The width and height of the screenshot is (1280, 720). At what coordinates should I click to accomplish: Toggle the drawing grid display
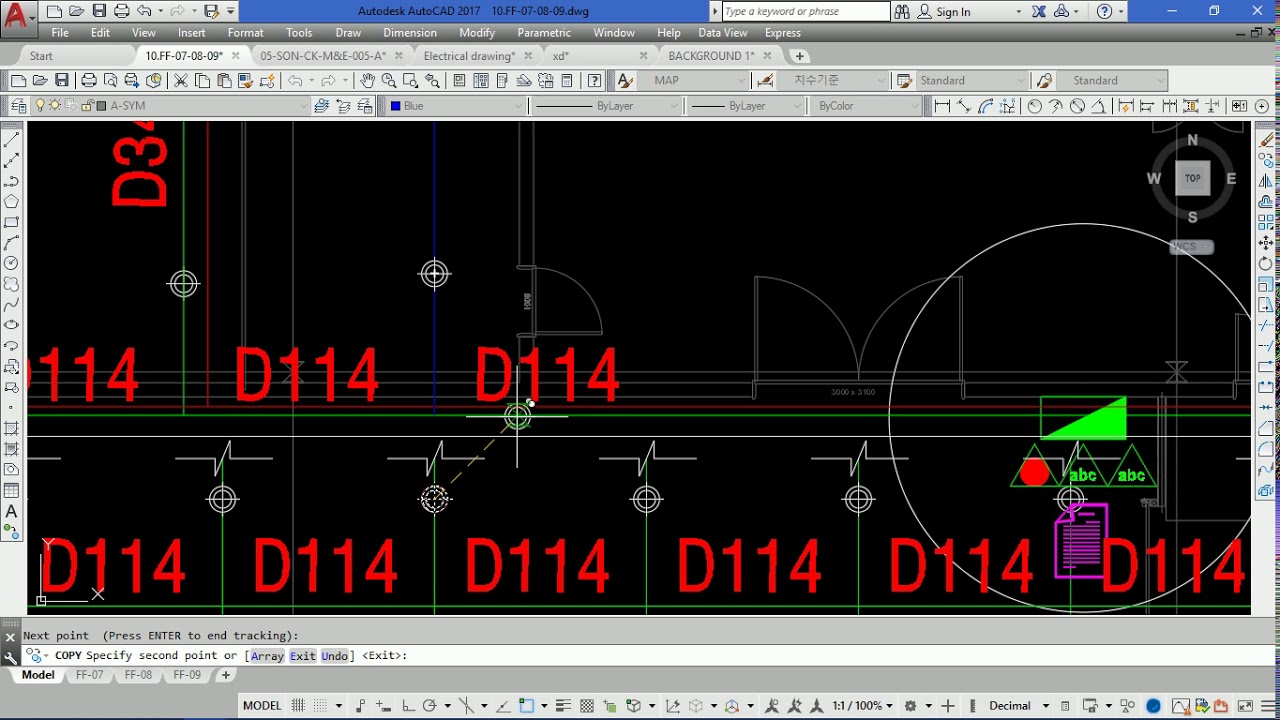pos(298,705)
